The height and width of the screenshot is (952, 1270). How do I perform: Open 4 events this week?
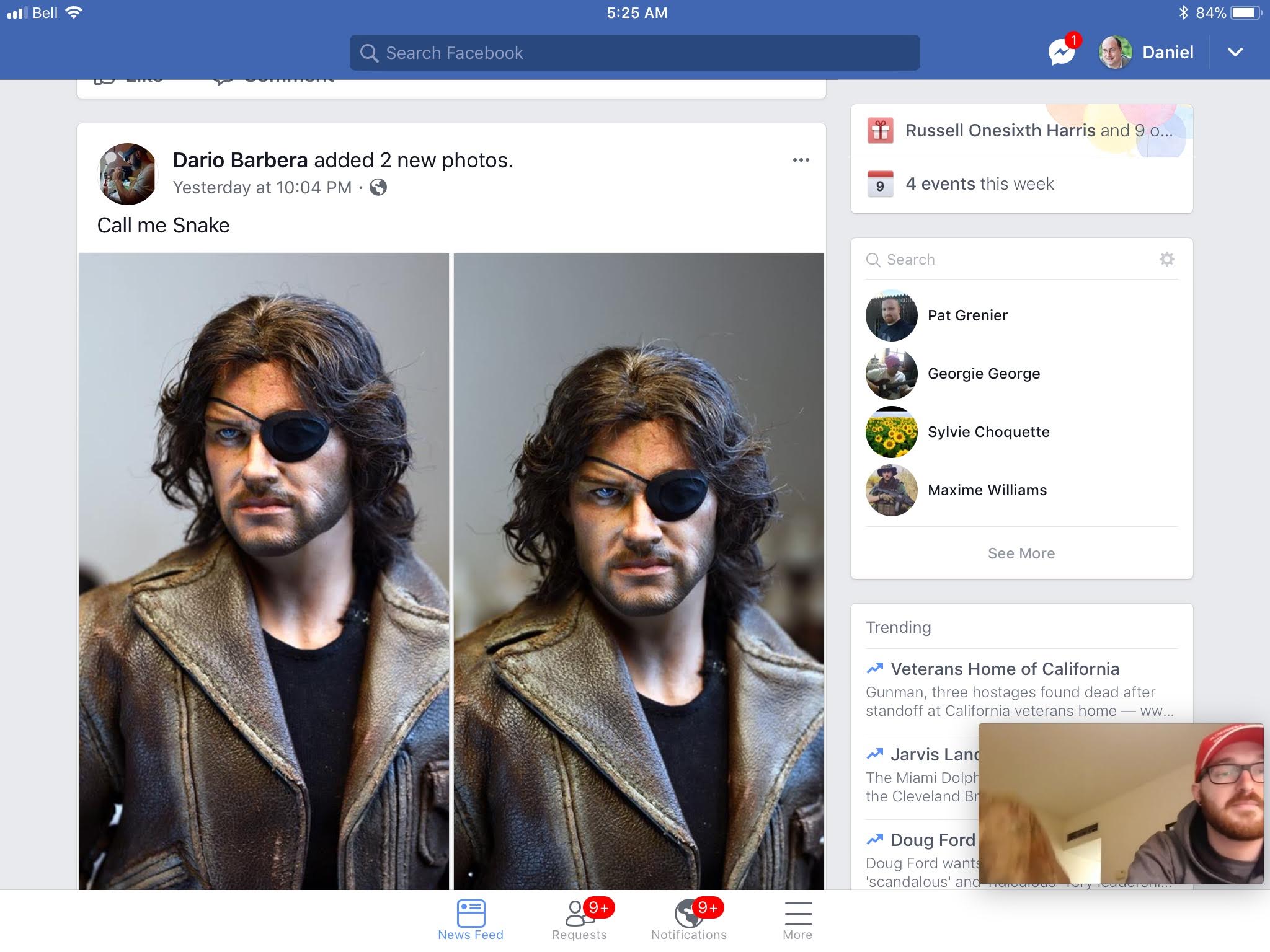(1022, 185)
